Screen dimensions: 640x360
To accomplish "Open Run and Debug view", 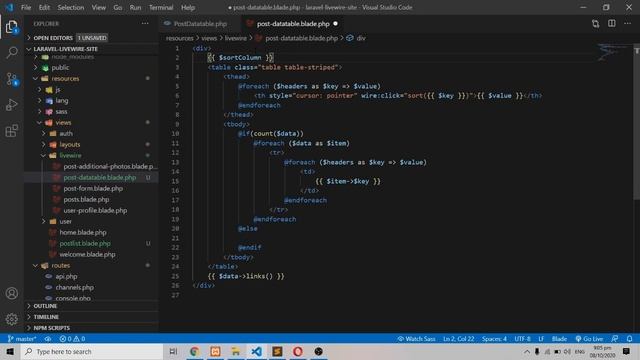I will coord(12,105).
